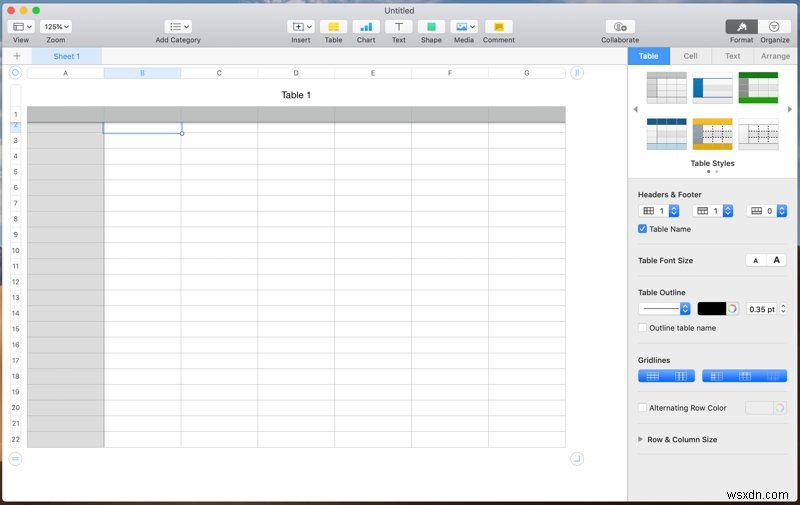The height and width of the screenshot is (505, 800).
Task: Open table outline line style dropdown
Action: click(664, 309)
